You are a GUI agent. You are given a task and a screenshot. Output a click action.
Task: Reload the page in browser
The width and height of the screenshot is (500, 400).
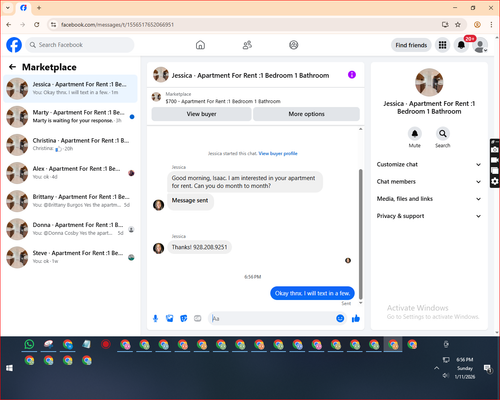click(37, 24)
